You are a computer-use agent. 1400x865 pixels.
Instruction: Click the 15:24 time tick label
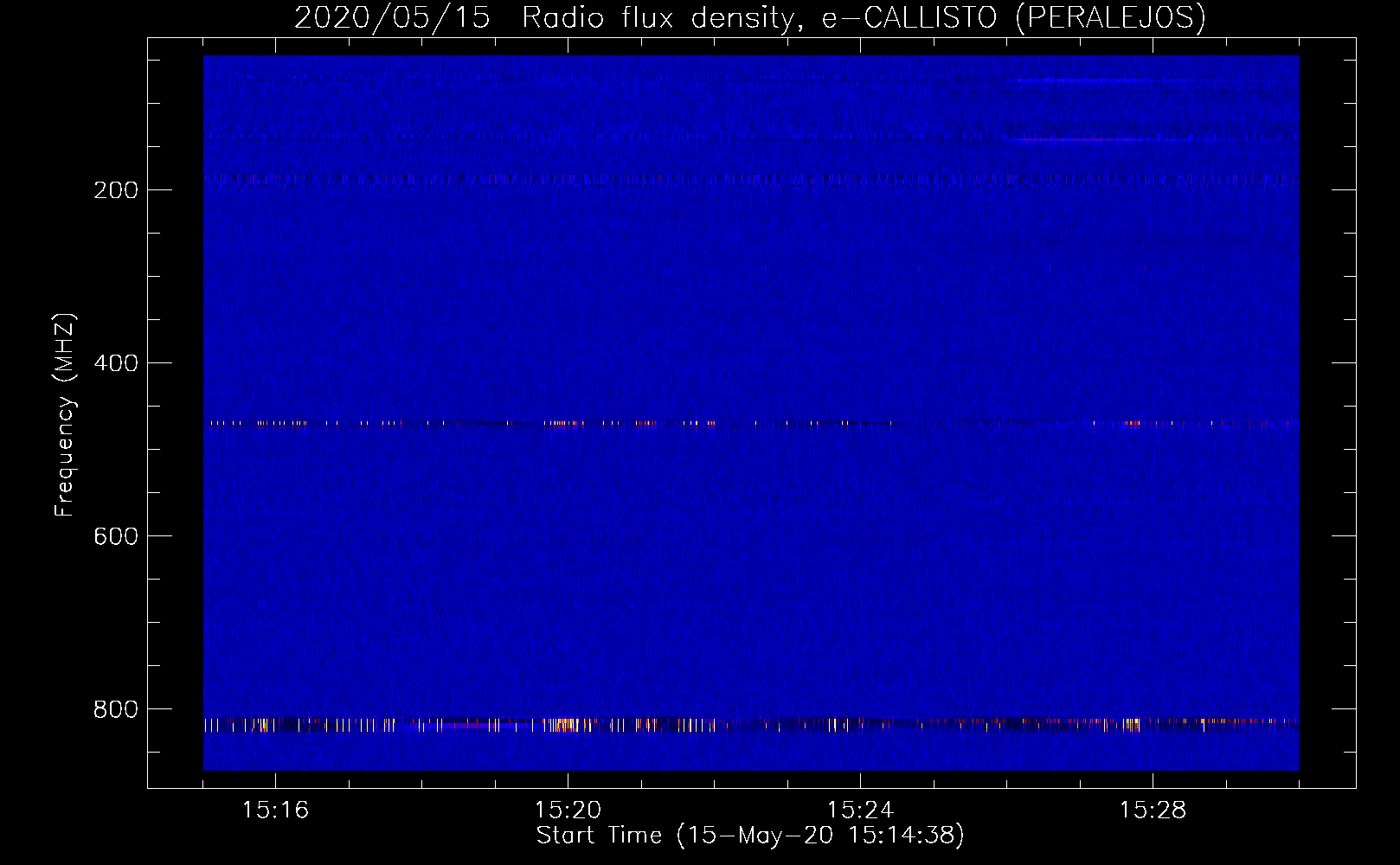(860, 811)
